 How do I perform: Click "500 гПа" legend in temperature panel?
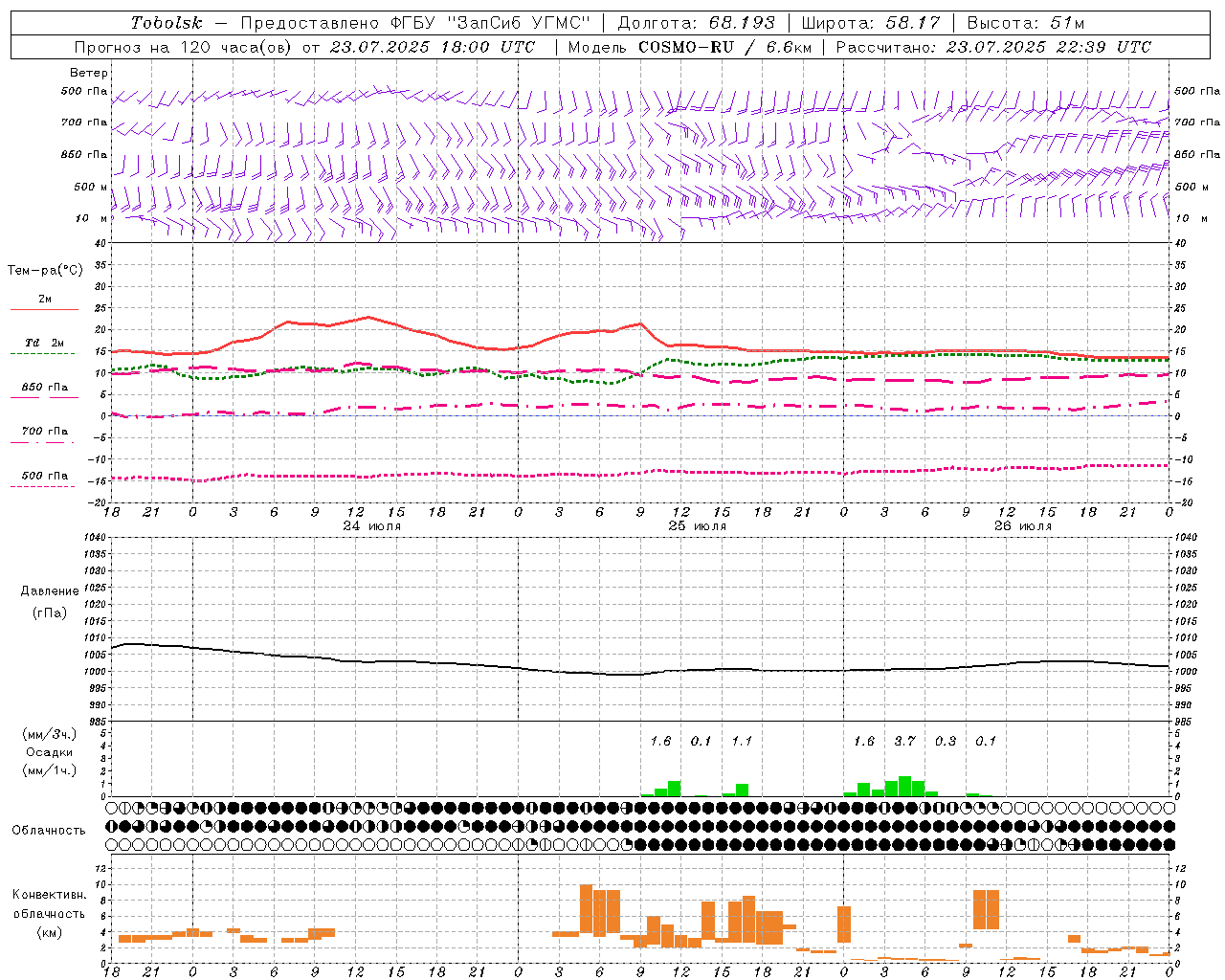(45, 476)
